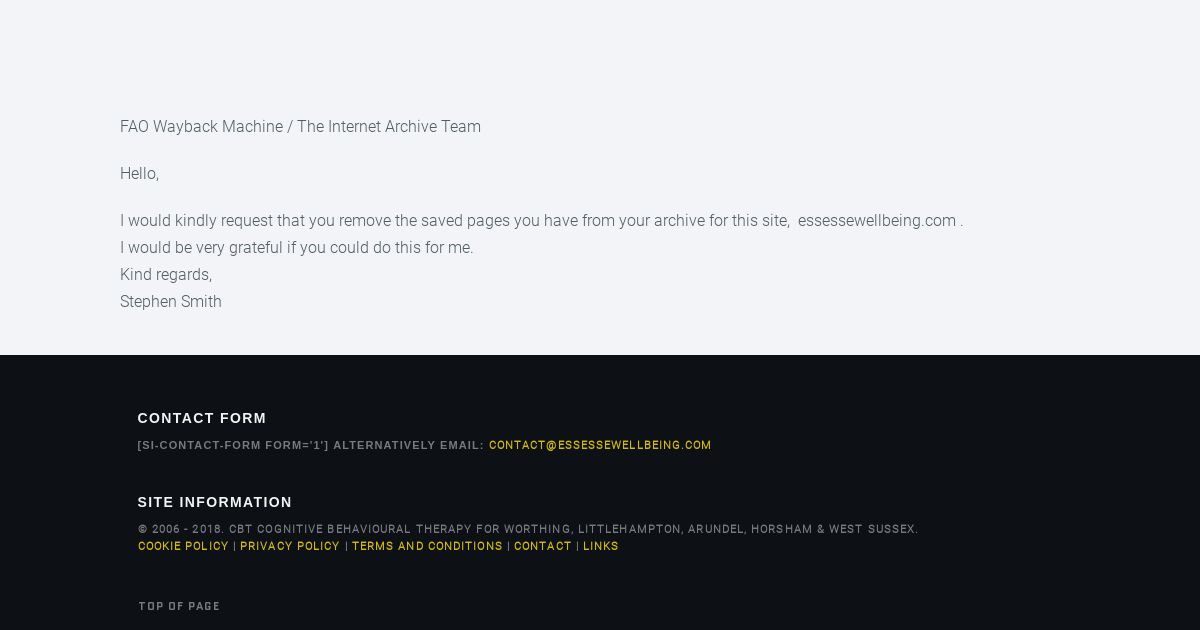Jump back using Top of Page
This screenshot has width=1200, height=630.
point(179,606)
